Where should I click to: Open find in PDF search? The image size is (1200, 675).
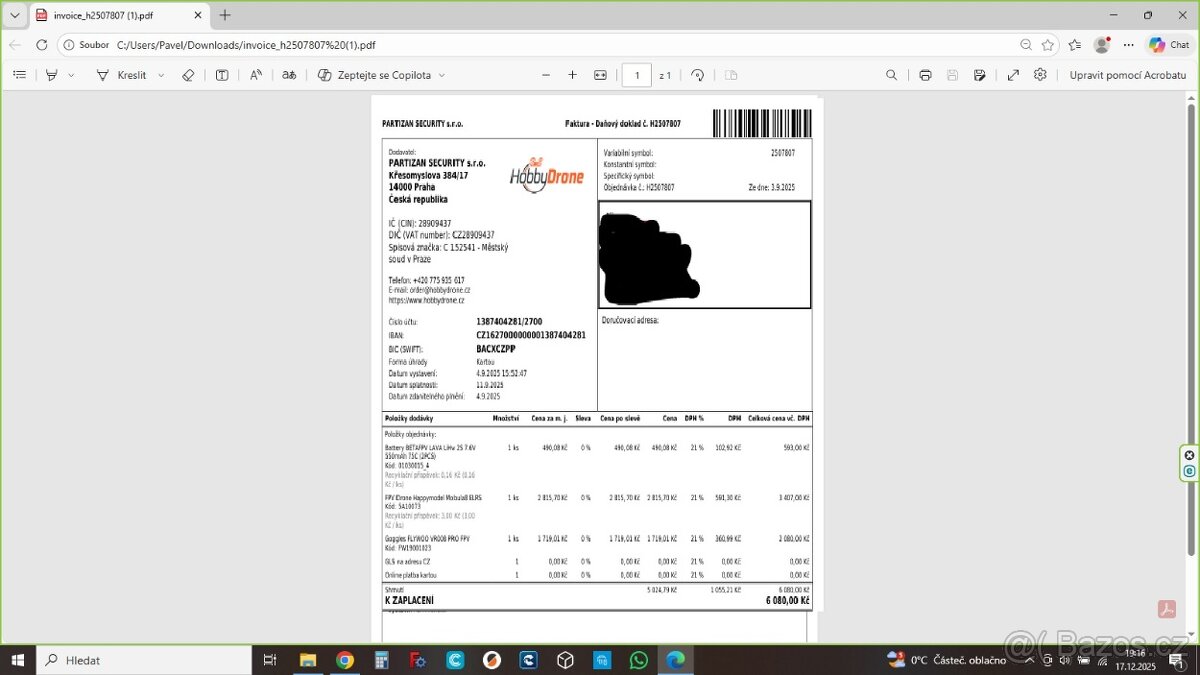point(891,75)
